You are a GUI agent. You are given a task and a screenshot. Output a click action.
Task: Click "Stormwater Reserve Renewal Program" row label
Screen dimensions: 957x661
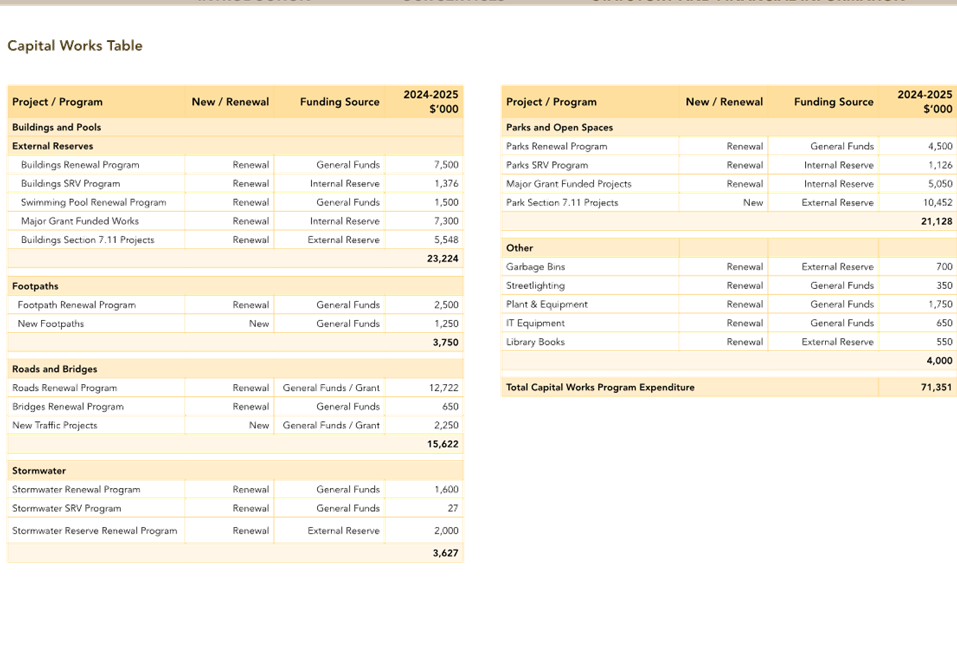pyautogui.click(x=95, y=531)
